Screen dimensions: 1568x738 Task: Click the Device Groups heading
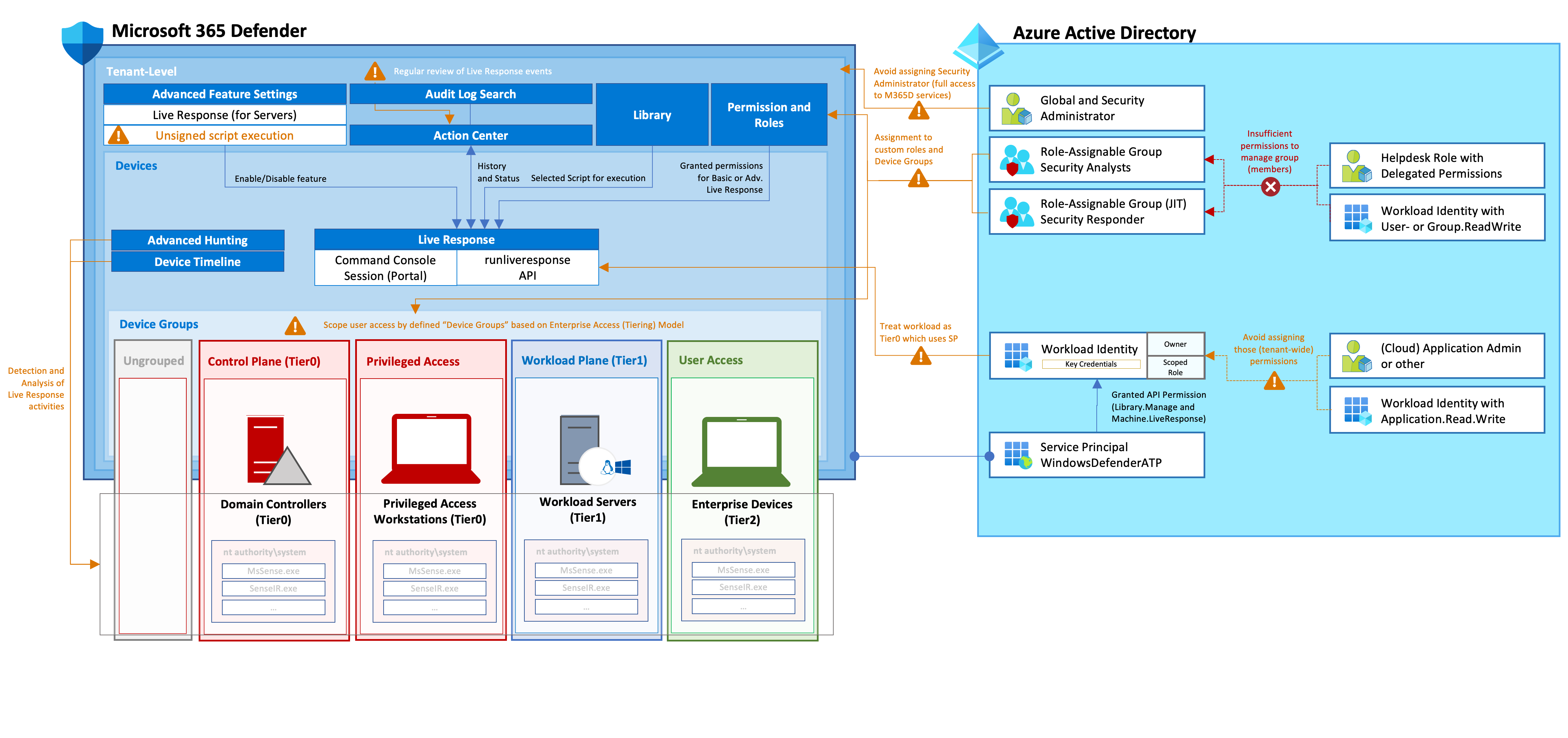point(159,324)
